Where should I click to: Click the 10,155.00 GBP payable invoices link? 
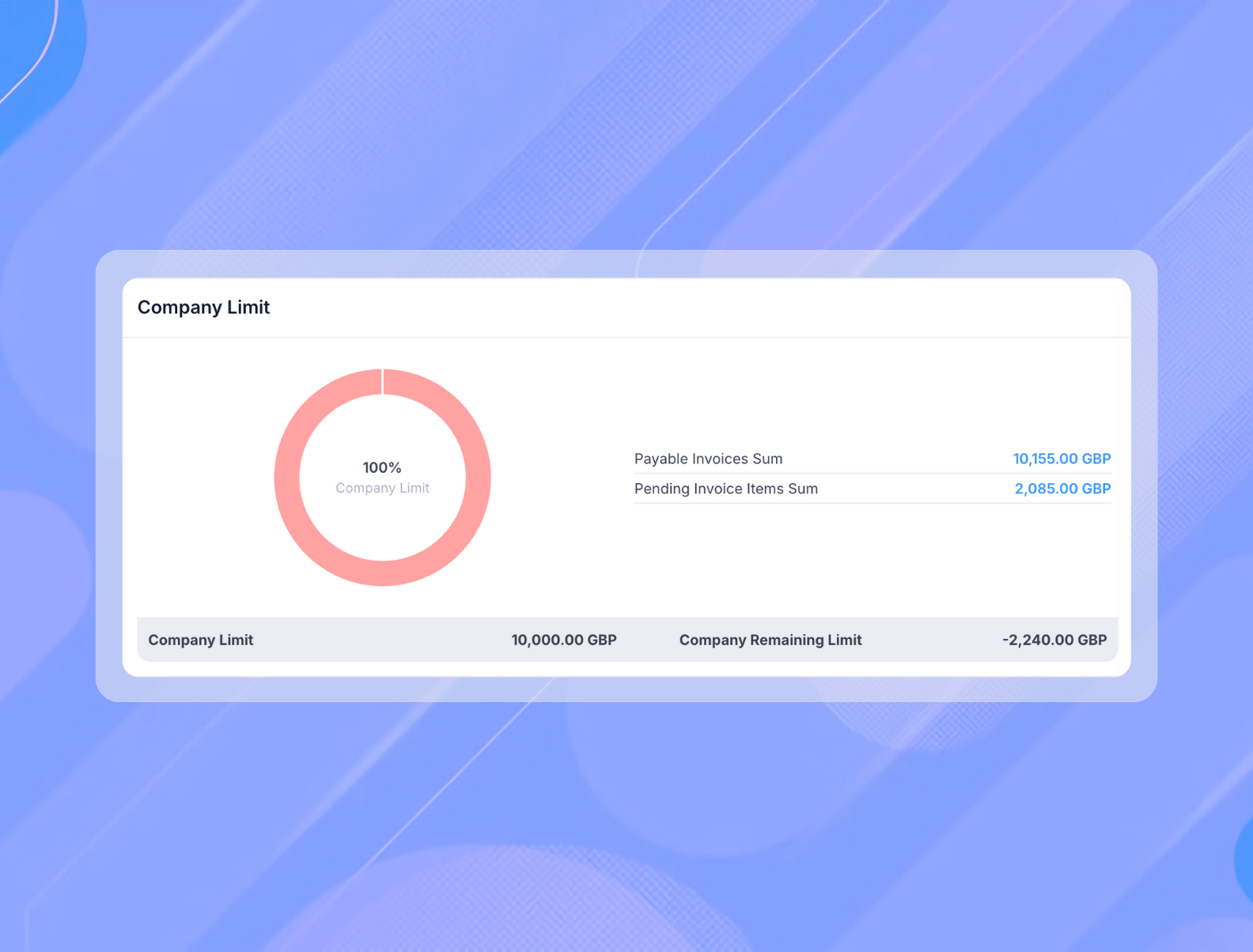1062,459
